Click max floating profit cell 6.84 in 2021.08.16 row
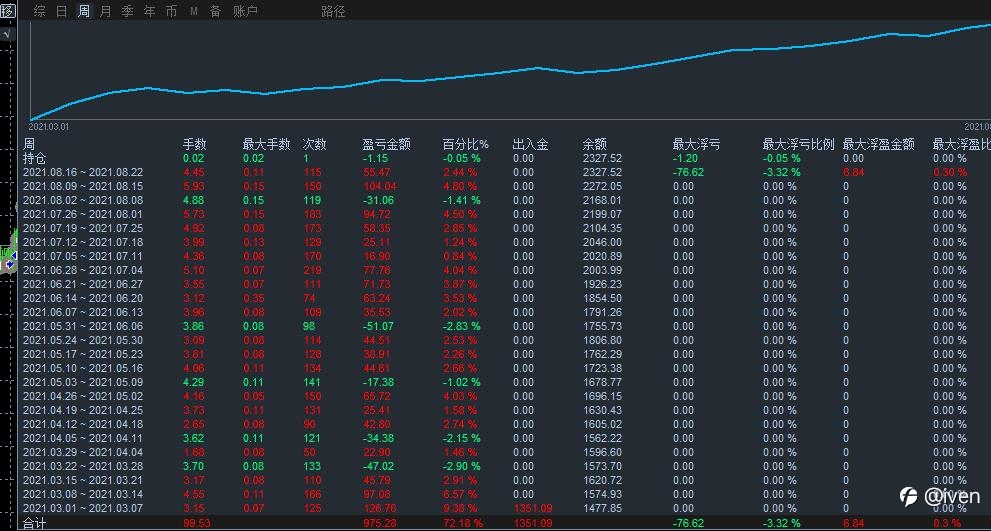The image size is (991, 531). point(853,172)
